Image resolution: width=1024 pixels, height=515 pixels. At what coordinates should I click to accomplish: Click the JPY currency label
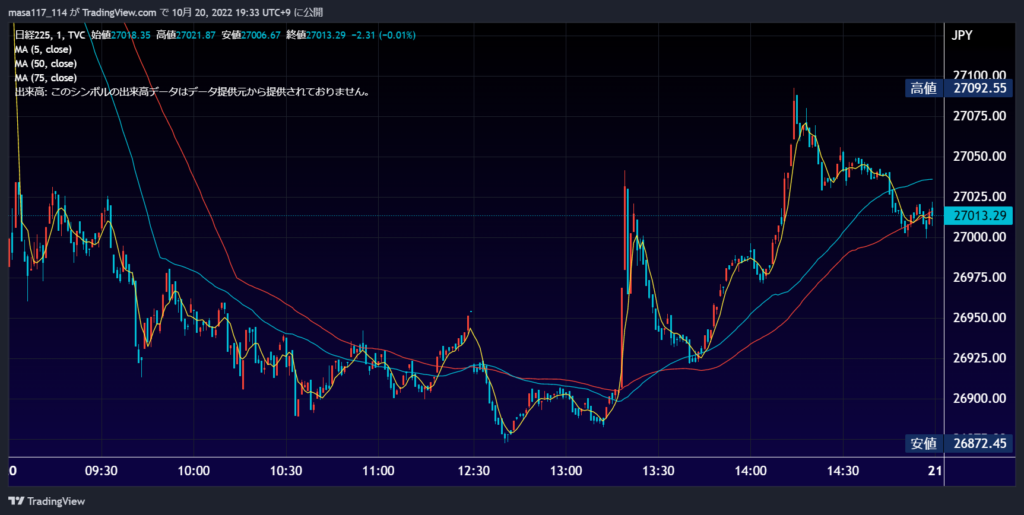point(963,35)
